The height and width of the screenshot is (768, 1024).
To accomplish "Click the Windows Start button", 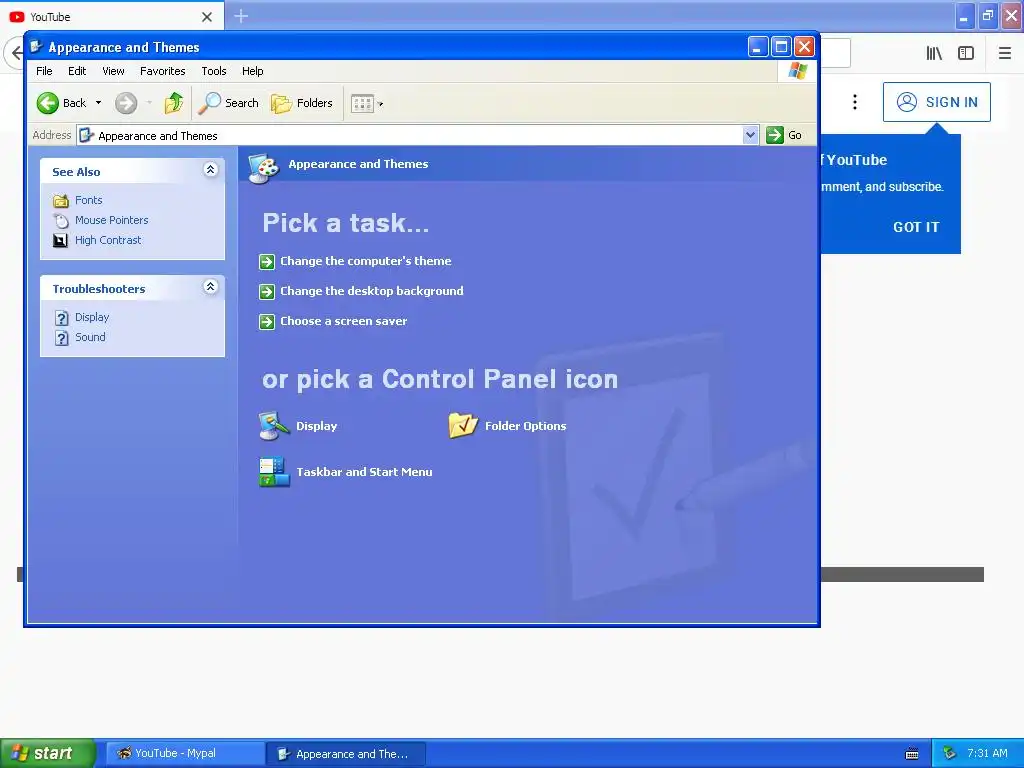I will [x=48, y=753].
